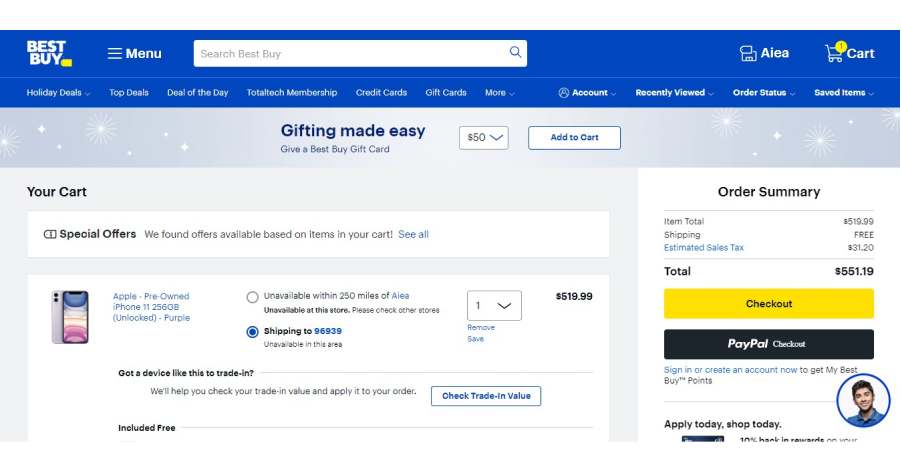Screen dimensions: 901x471
Task: Expand Saved Items menu
Action: pos(844,92)
